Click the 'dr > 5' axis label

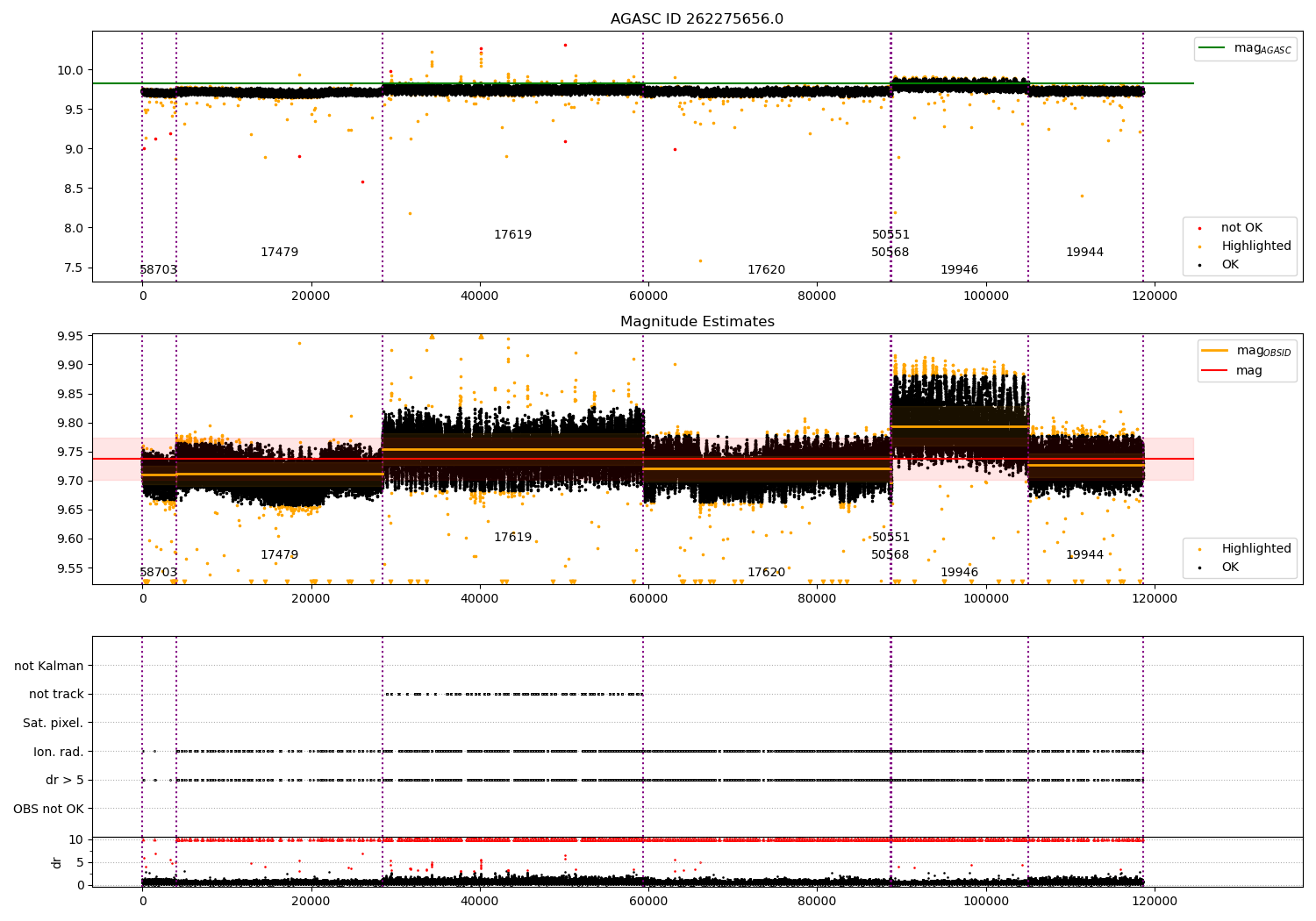[x=65, y=780]
